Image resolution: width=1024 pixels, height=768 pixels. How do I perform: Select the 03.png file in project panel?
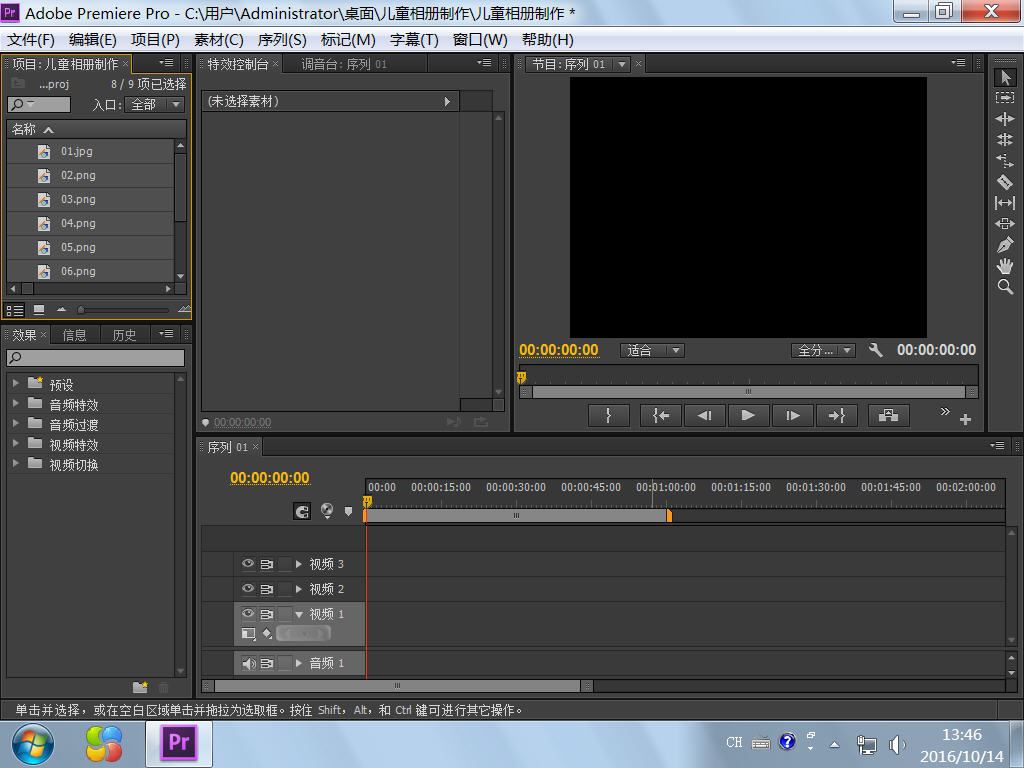78,199
